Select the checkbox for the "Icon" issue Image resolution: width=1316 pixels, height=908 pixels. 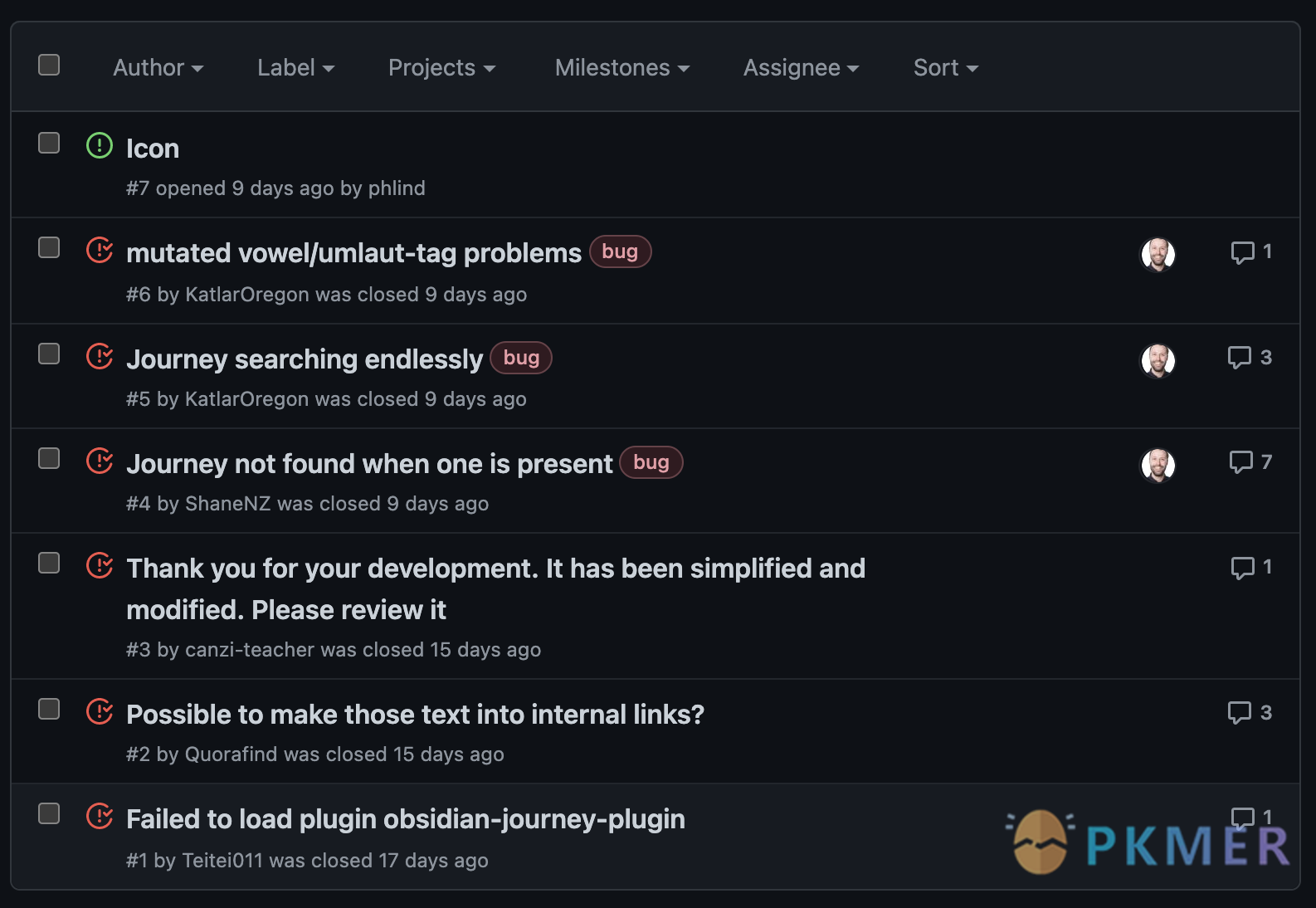pyautogui.click(x=49, y=143)
